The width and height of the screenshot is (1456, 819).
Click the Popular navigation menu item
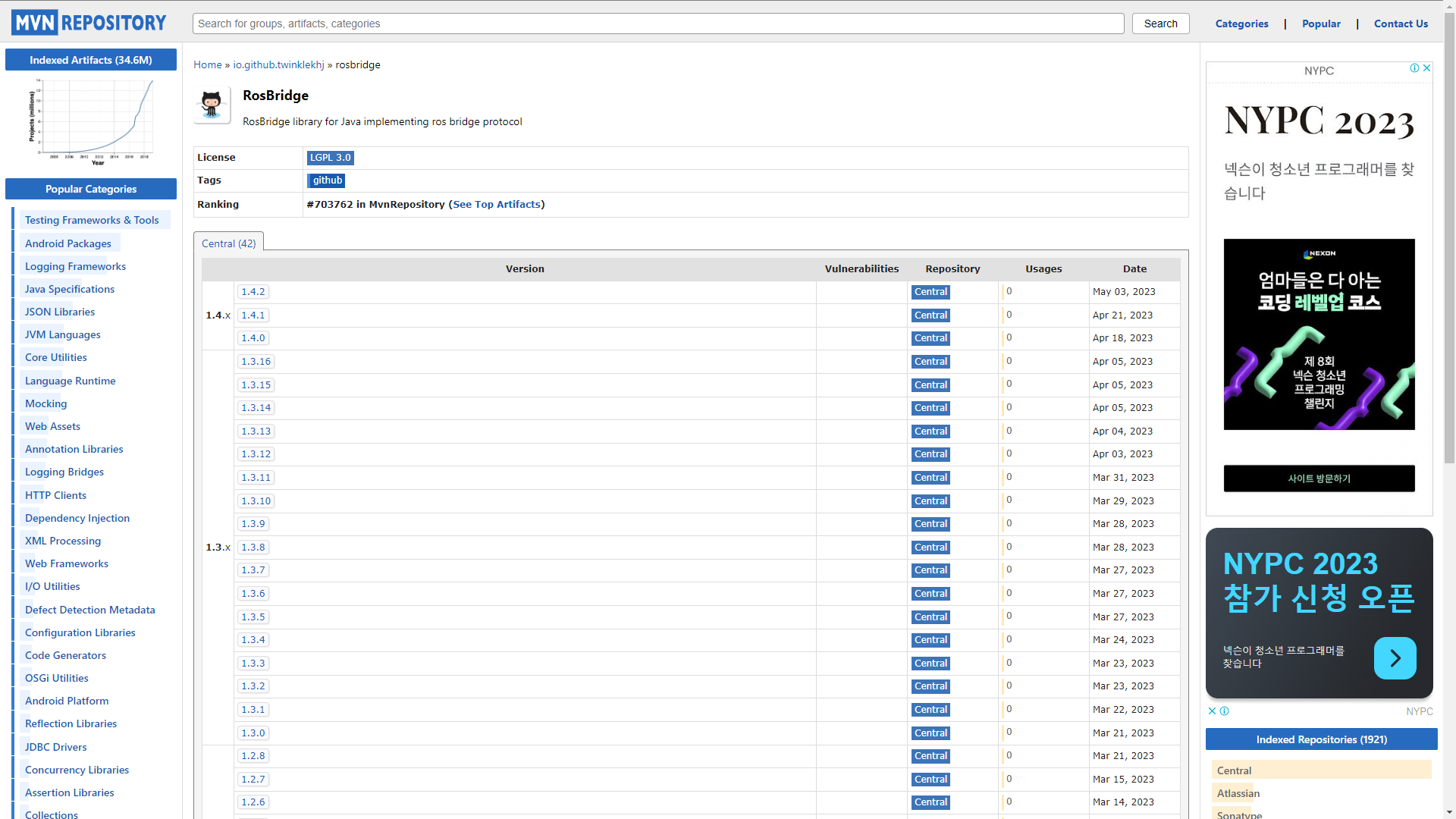click(x=1321, y=24)
